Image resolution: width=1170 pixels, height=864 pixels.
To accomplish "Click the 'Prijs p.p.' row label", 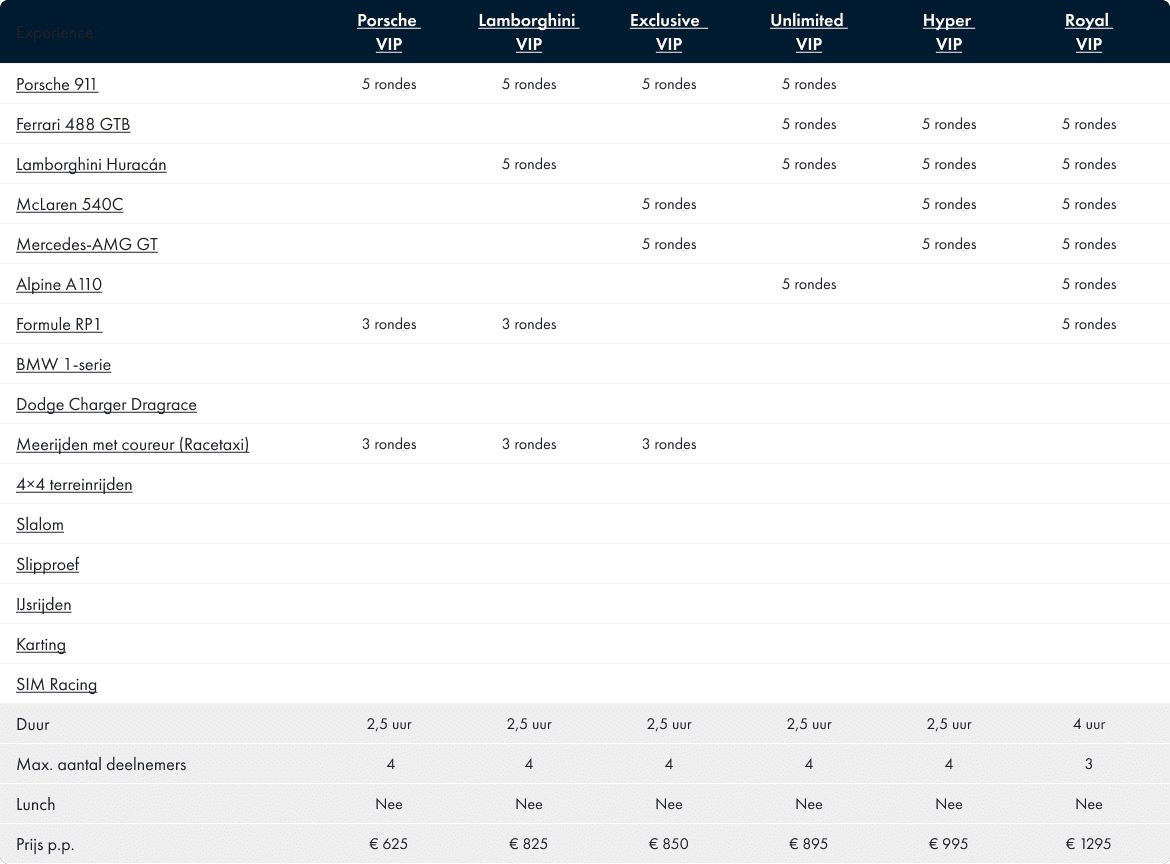I will point(46,845).
